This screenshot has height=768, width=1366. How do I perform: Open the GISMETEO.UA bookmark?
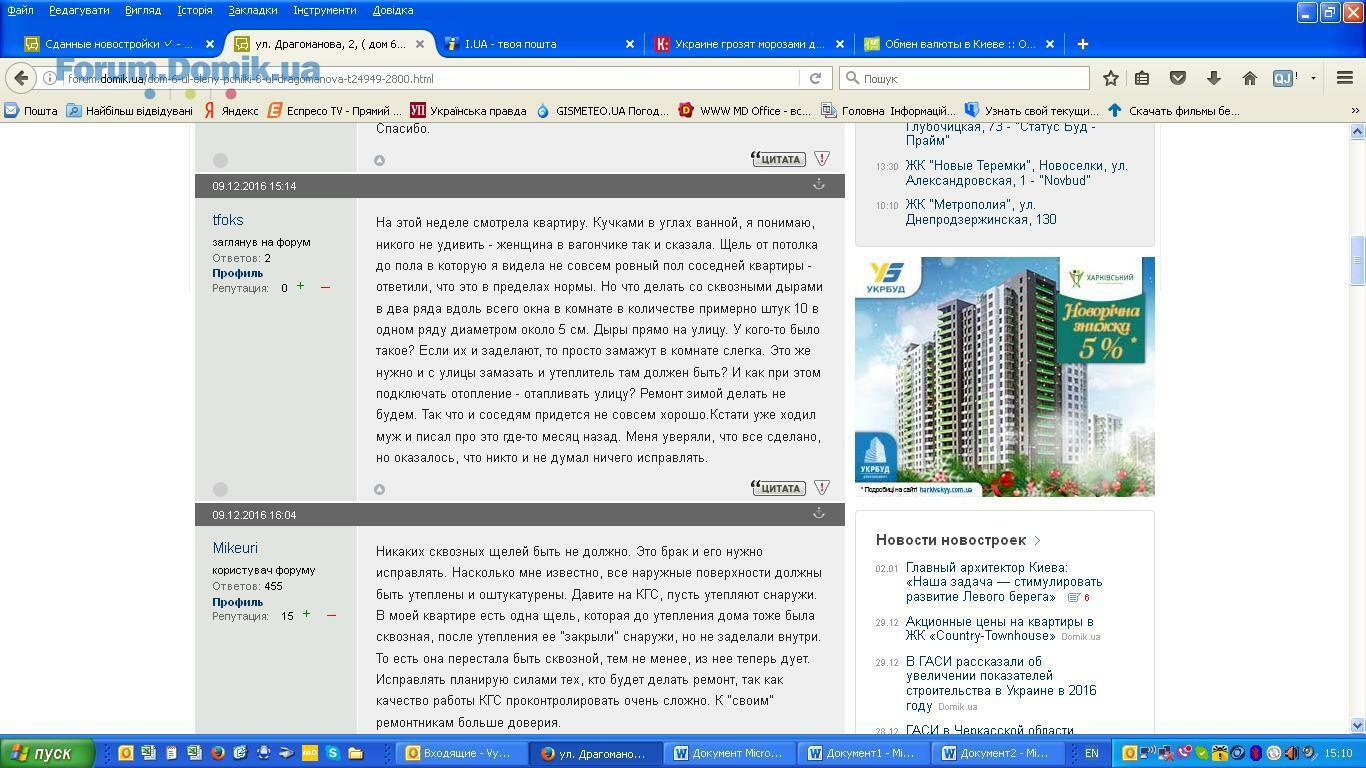(x=602, y=111)
